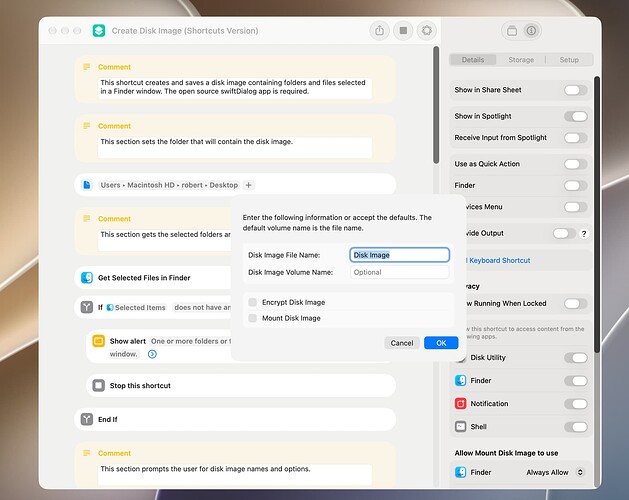This screenshot has width=629, height=500.
Task: Open help for Provide Output
Action: (x=584, y=234)
